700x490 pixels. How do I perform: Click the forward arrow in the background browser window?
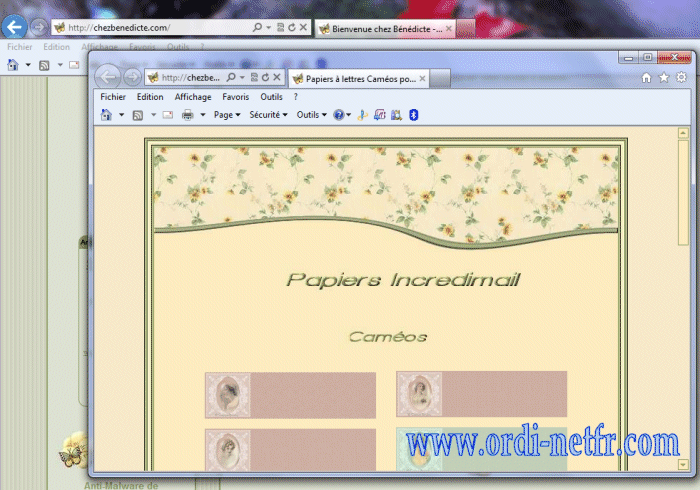pyautogui.click(x=39, y=27)
